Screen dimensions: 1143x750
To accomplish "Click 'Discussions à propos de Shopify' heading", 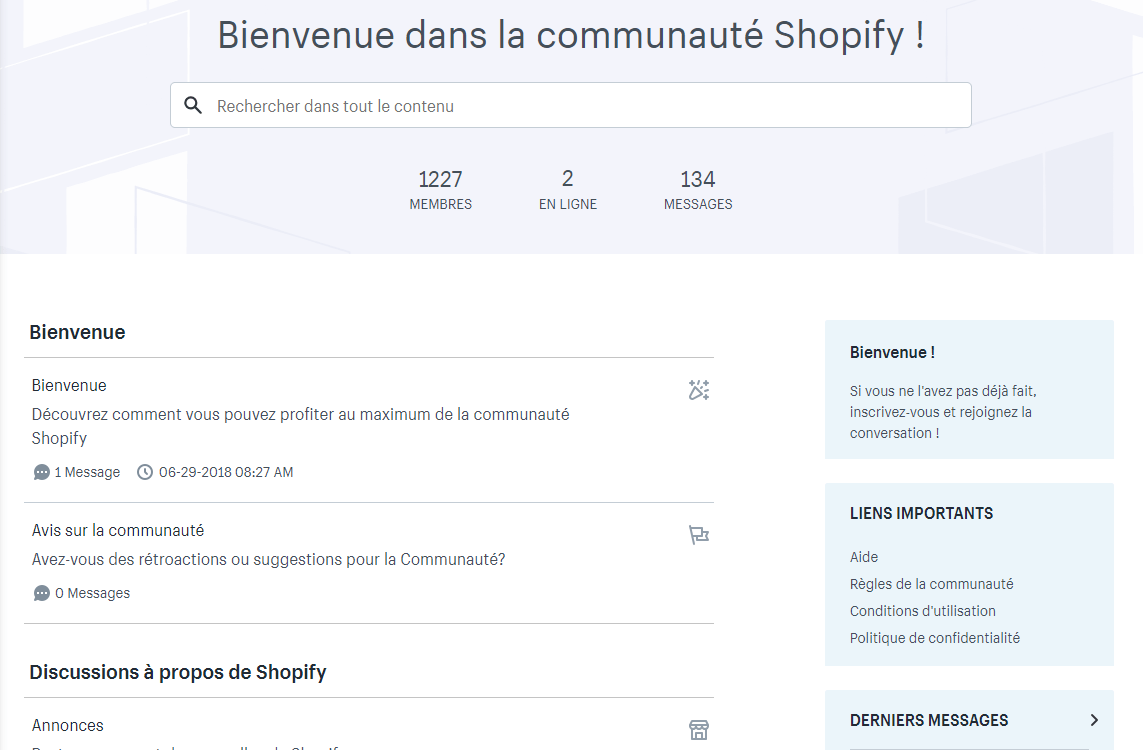I will (178, 672).
